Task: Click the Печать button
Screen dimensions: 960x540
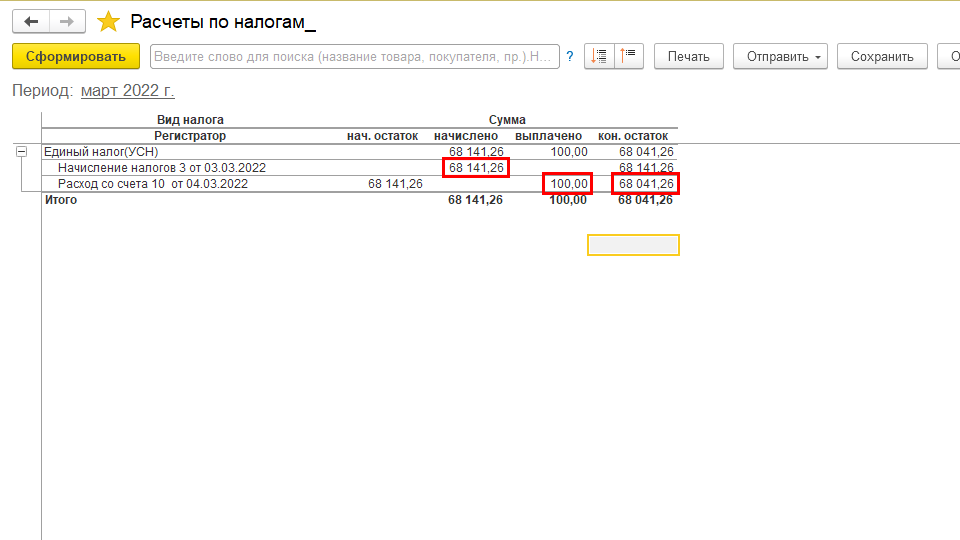Action: [688, 57]
